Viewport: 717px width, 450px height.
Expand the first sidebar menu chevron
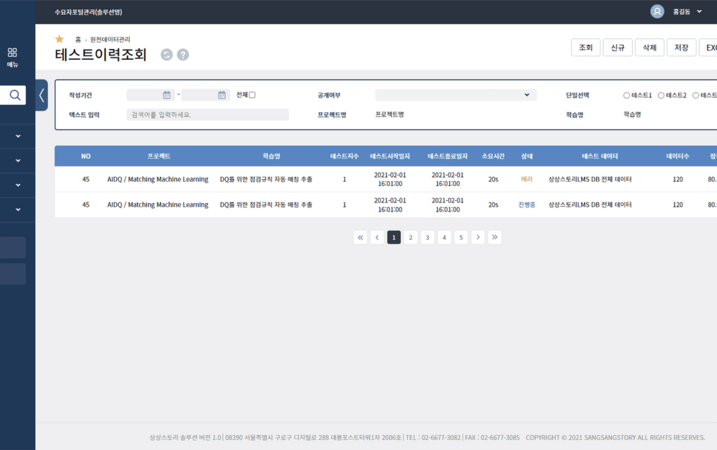pyautogui.click(x=18, y=136)
